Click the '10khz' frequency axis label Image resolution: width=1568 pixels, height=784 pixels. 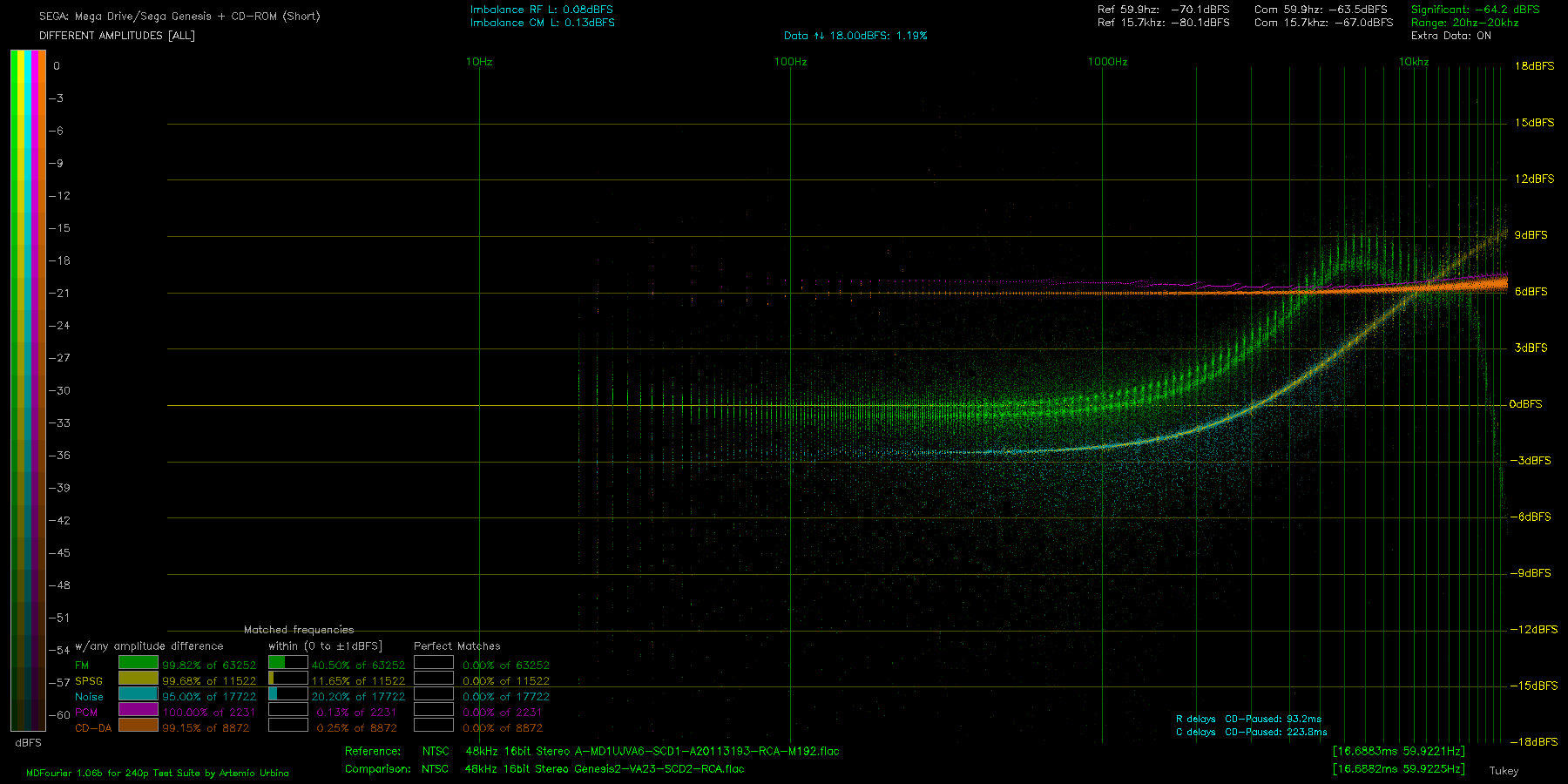1414,62
